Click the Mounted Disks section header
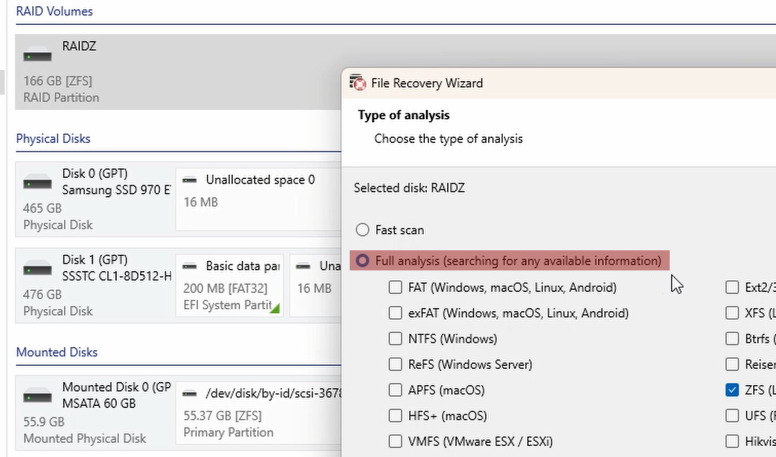 (x=56, y=352)
